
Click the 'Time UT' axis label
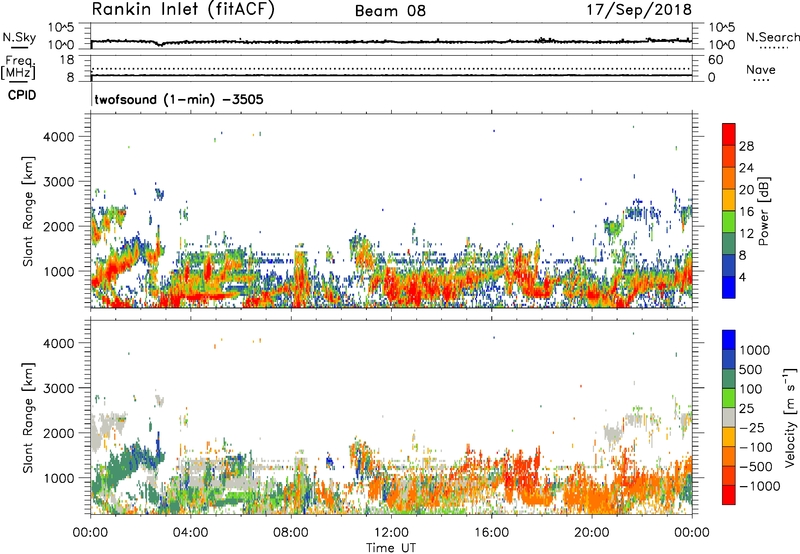click(391, 548)
